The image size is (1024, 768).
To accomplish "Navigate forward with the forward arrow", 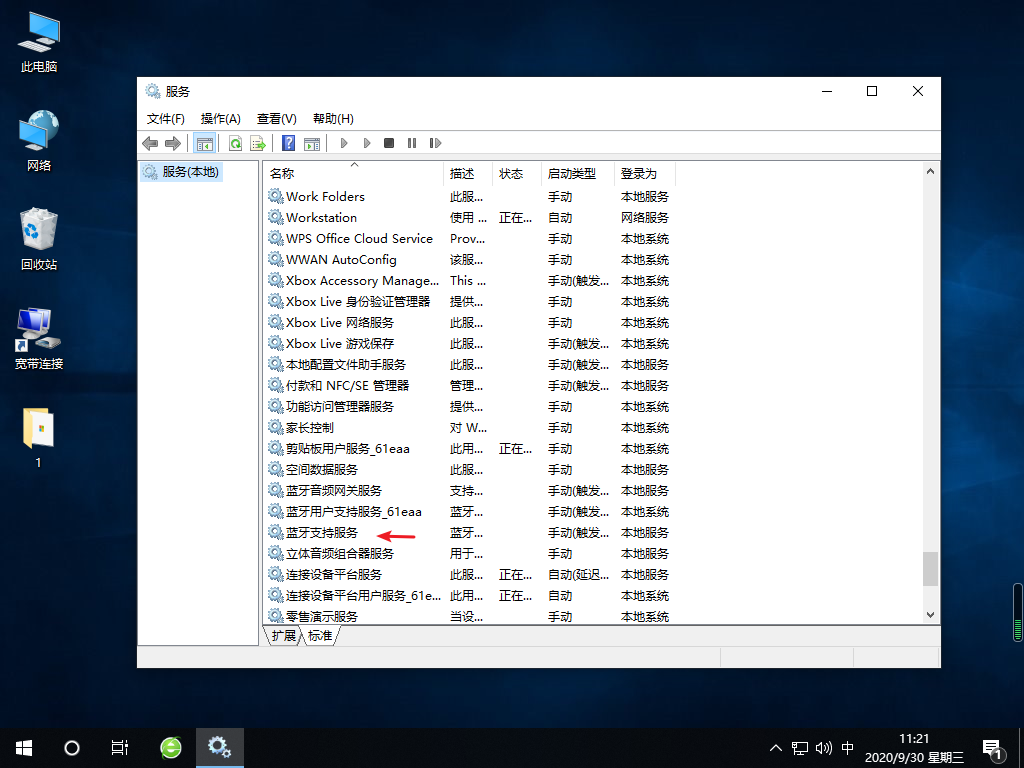I will click(x=176, y=143).
